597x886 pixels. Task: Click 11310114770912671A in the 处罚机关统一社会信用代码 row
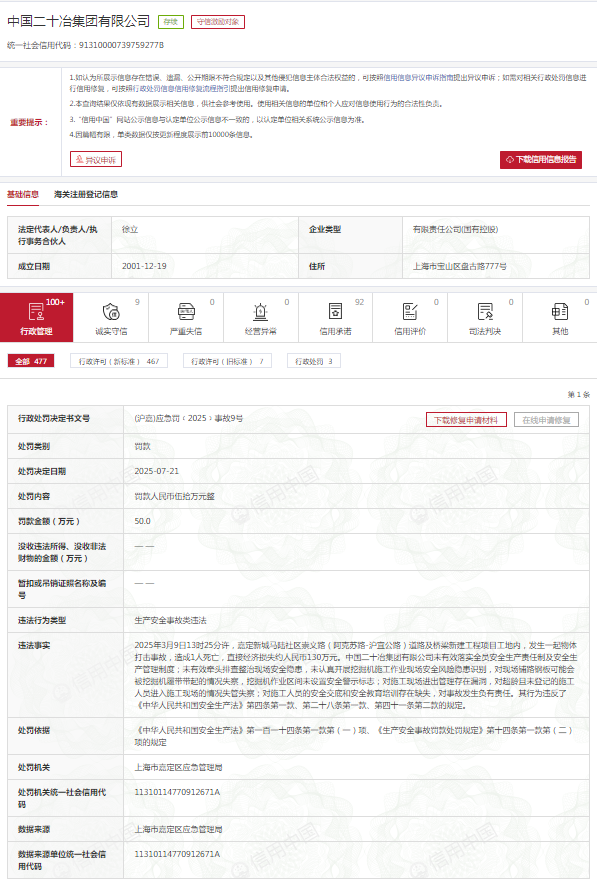tap(177, 792)
